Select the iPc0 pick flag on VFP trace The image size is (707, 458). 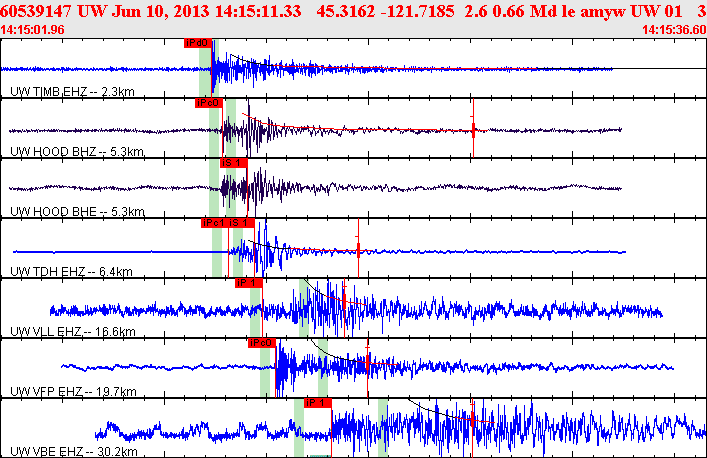(262, 343)
